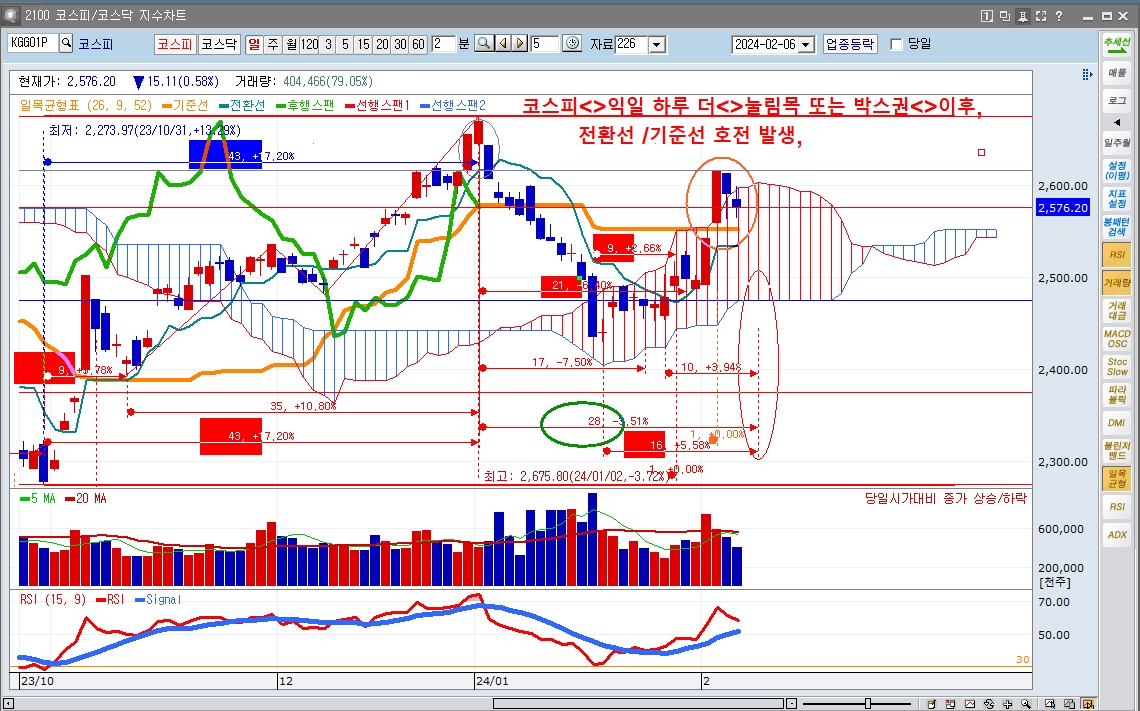Viewport: 1140px width, 711px height.
Task: Select the 3-minute interval button
Action: pos(328,44)
